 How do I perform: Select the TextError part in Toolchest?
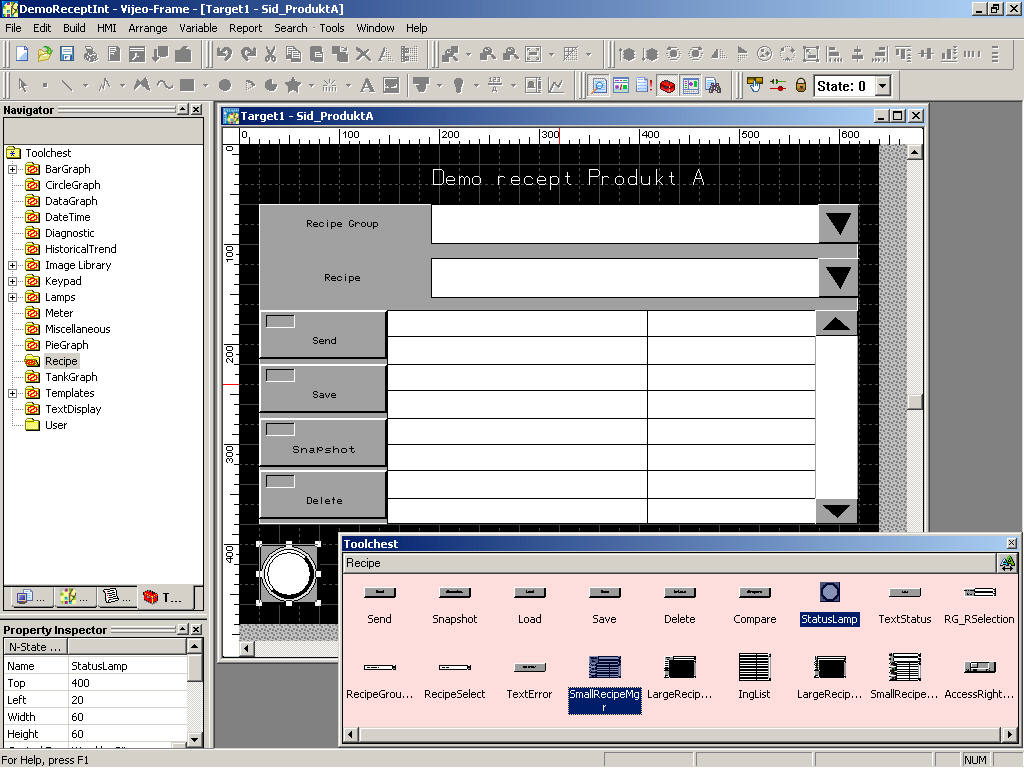tap(530, 678)
